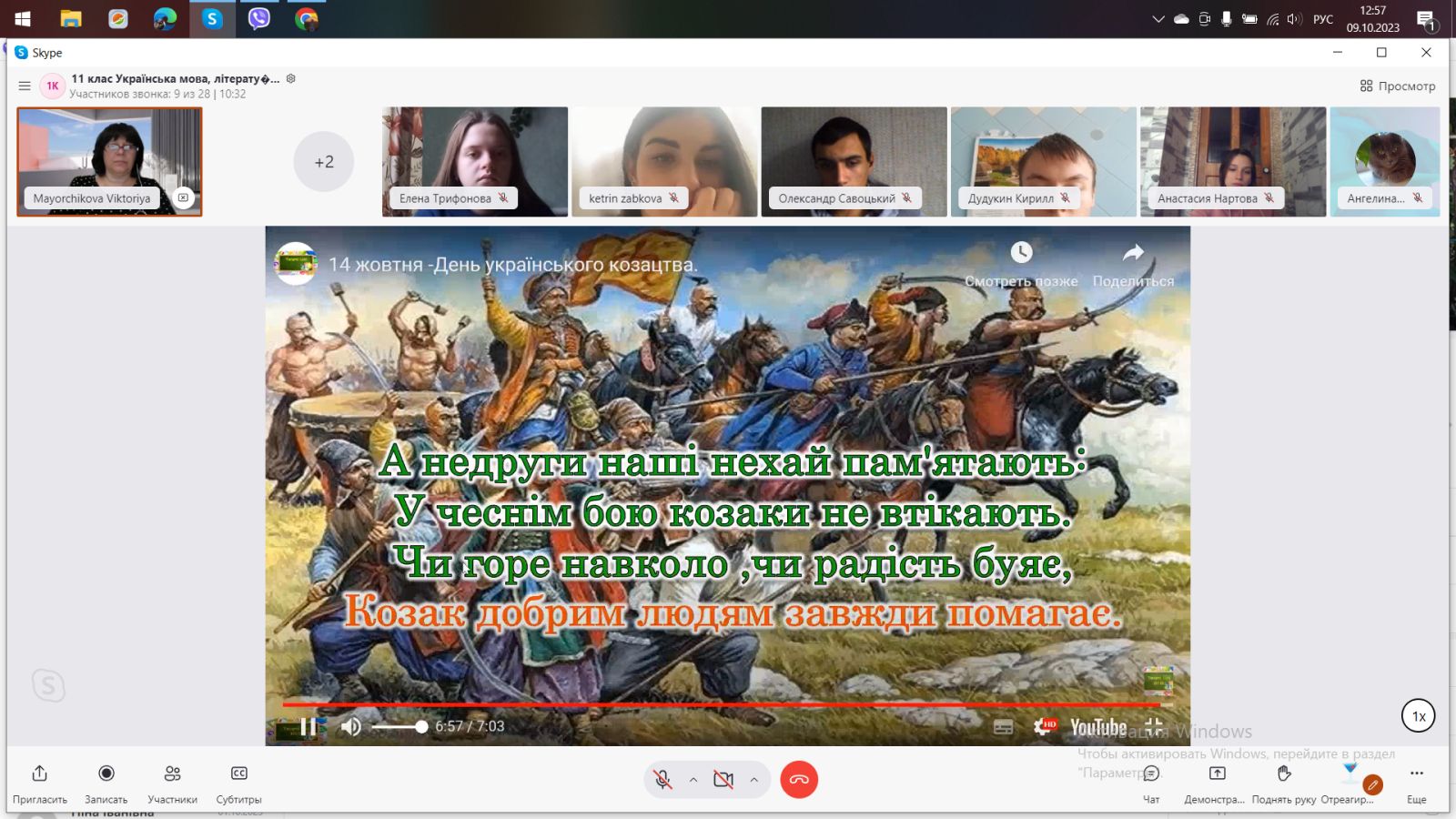This screenshot has width=1456, height=819.
Task: Select ketrin zabkova video thumbnail
Action: click(x=664, y=162)
